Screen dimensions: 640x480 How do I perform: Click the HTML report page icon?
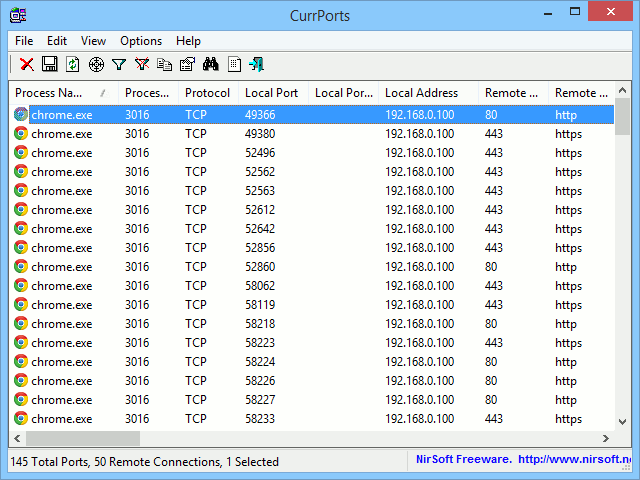pyautogui.click(x=234, y=64)
